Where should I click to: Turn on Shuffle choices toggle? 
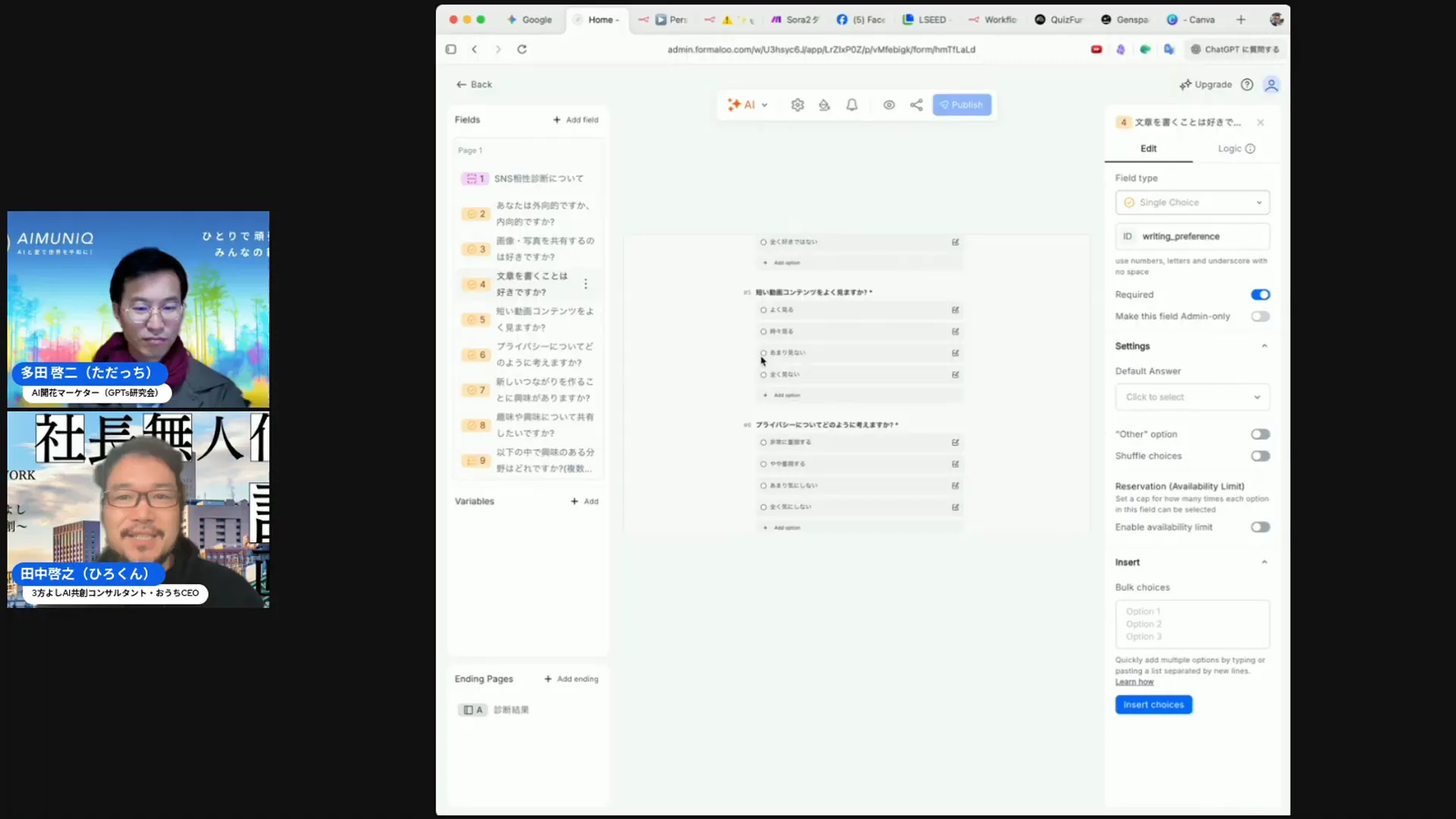tap(1260, 457)
